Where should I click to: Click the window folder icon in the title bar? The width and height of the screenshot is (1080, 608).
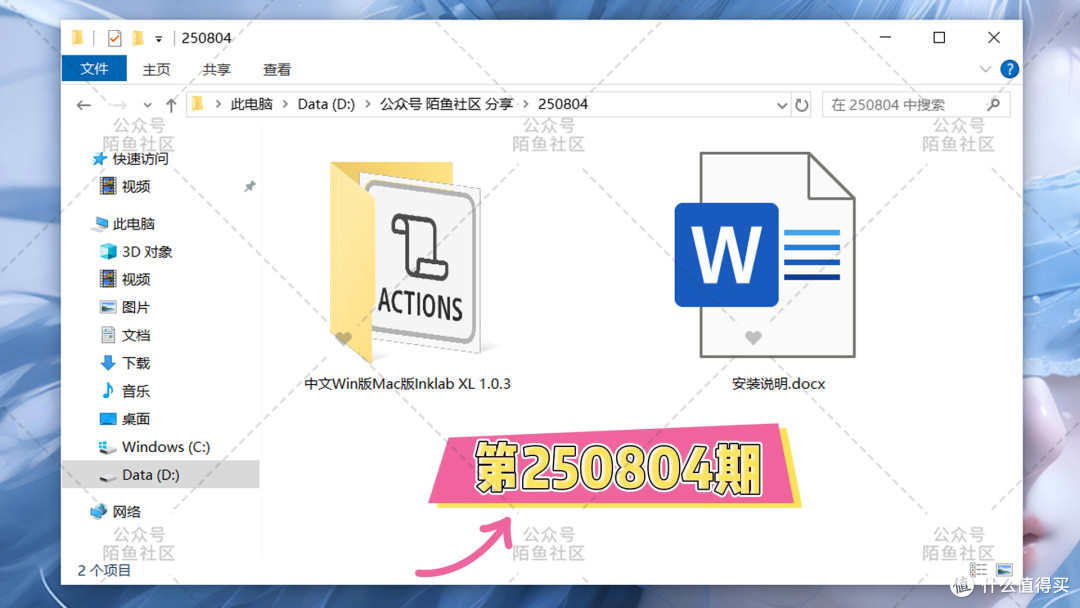pyautogui.click(x=78, y=38)
